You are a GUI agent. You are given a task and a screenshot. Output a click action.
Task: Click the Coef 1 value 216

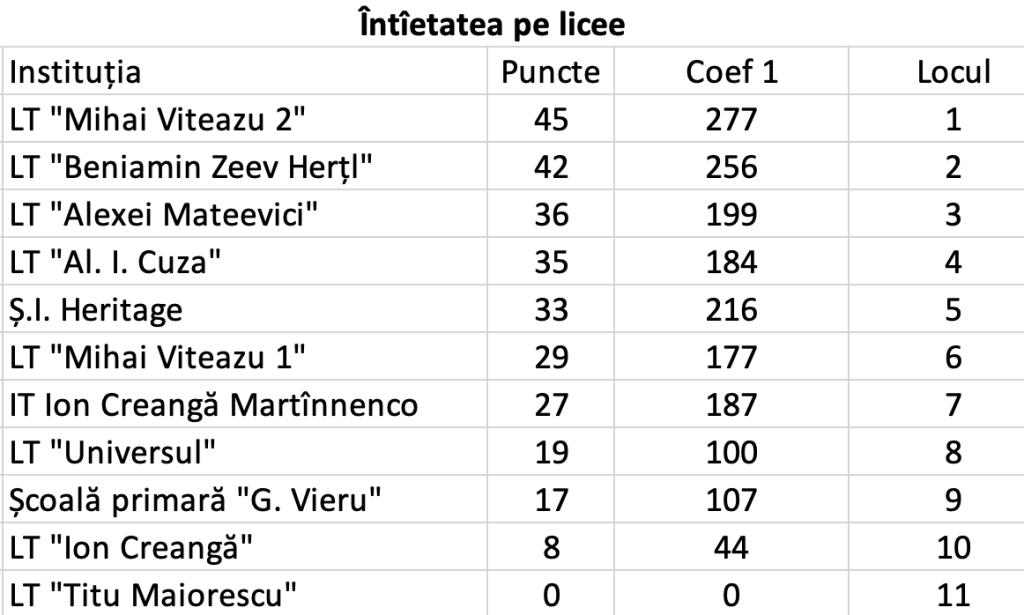click(732, 310)
